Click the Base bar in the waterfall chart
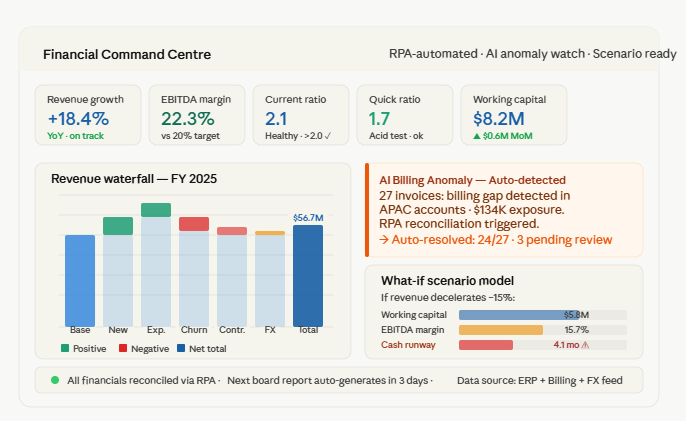 80,281
